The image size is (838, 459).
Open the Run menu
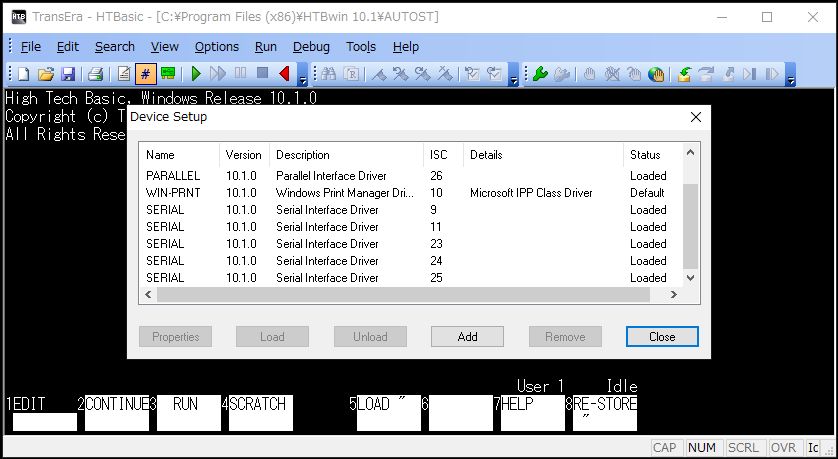click(266, 47)
